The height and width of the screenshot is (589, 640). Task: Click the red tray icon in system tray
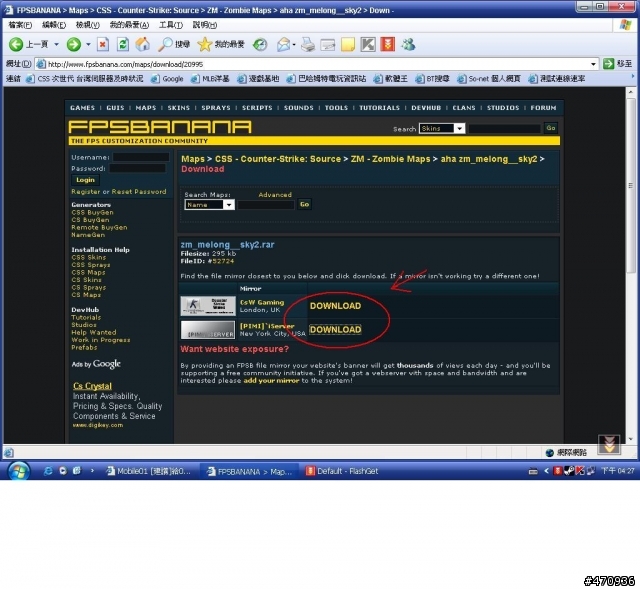click(x=558, y=471)
